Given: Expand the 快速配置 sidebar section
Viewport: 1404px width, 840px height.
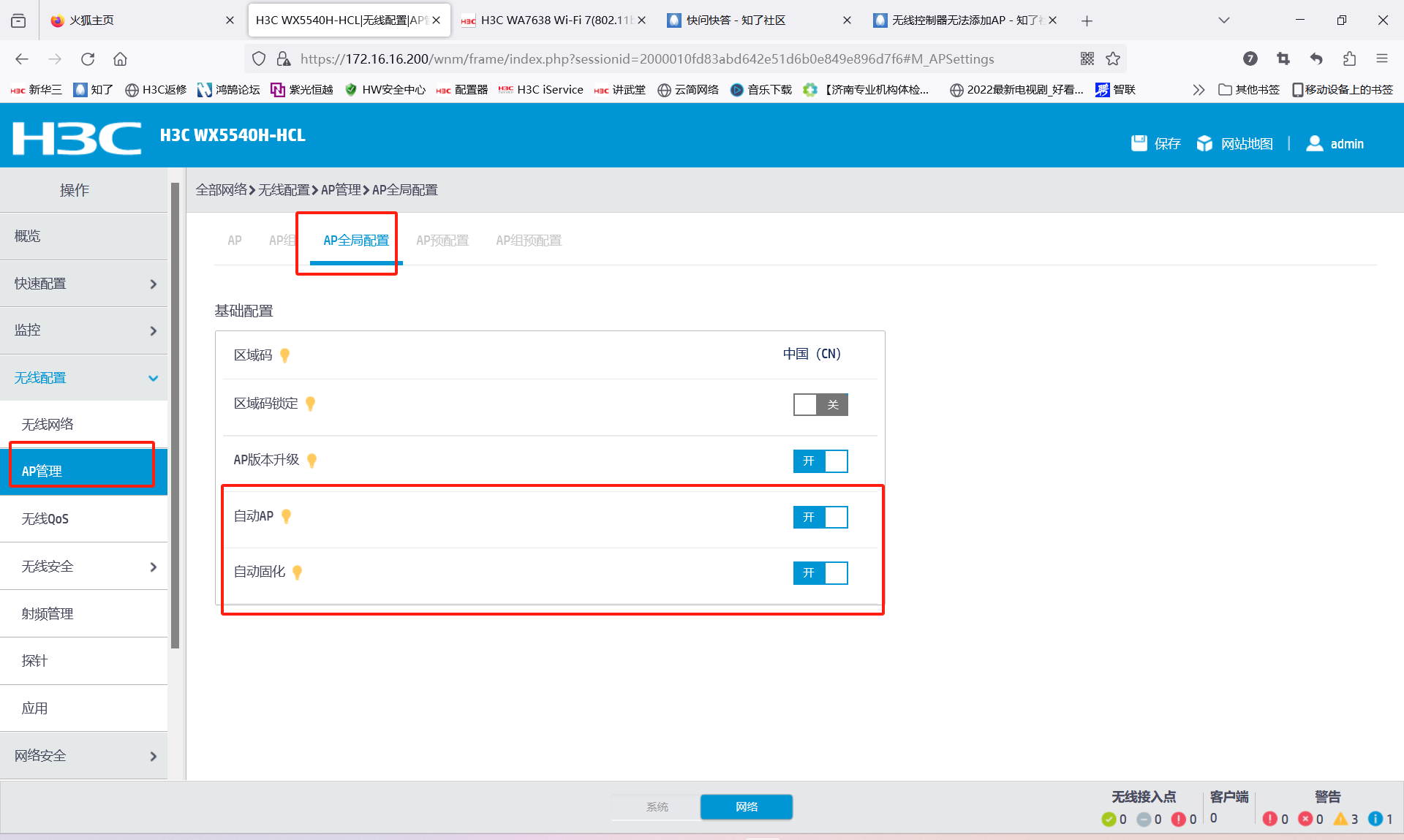Looking at the screenshot, I should coord(83,284).
